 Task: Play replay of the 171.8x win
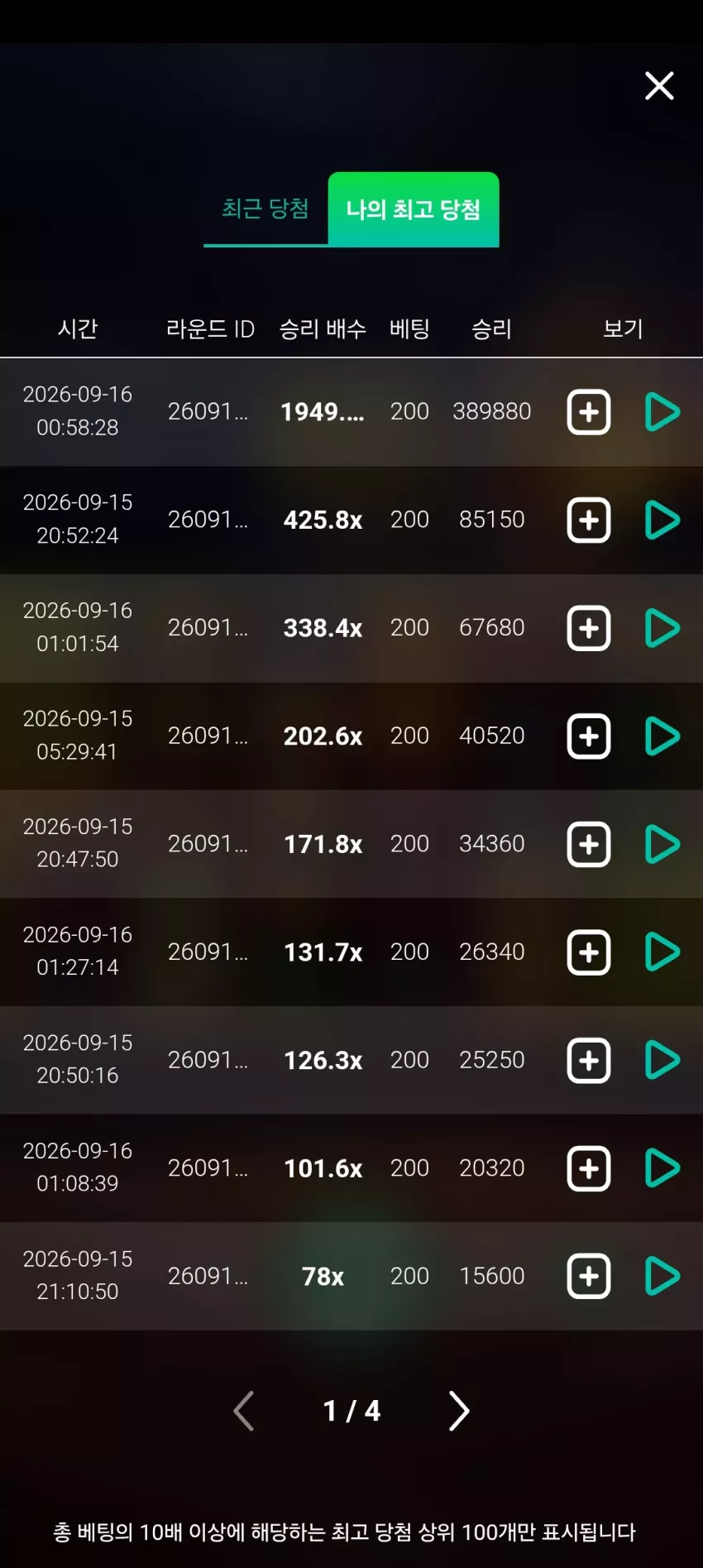point(662,844)
